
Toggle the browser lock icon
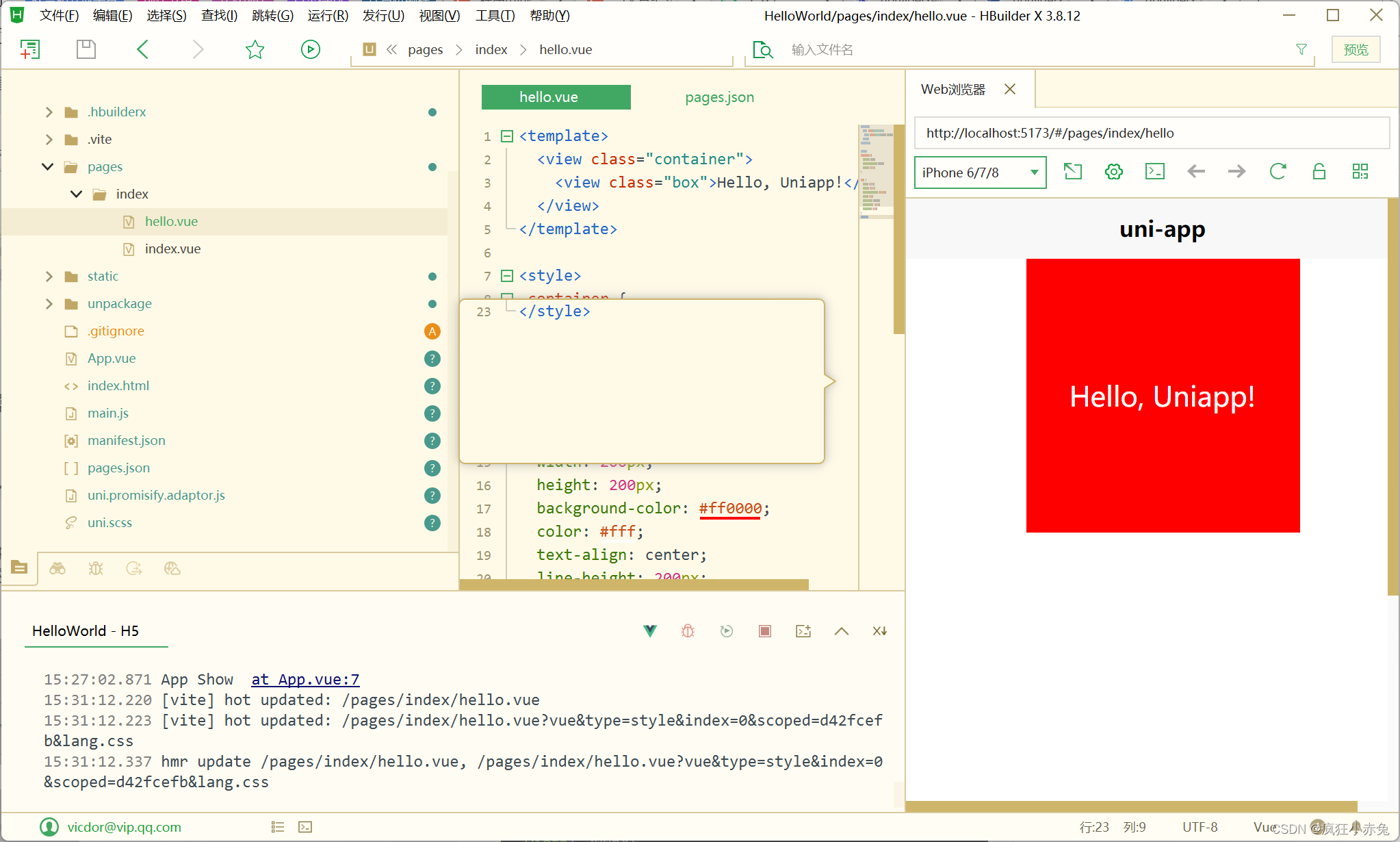(x=1319, y=171)
